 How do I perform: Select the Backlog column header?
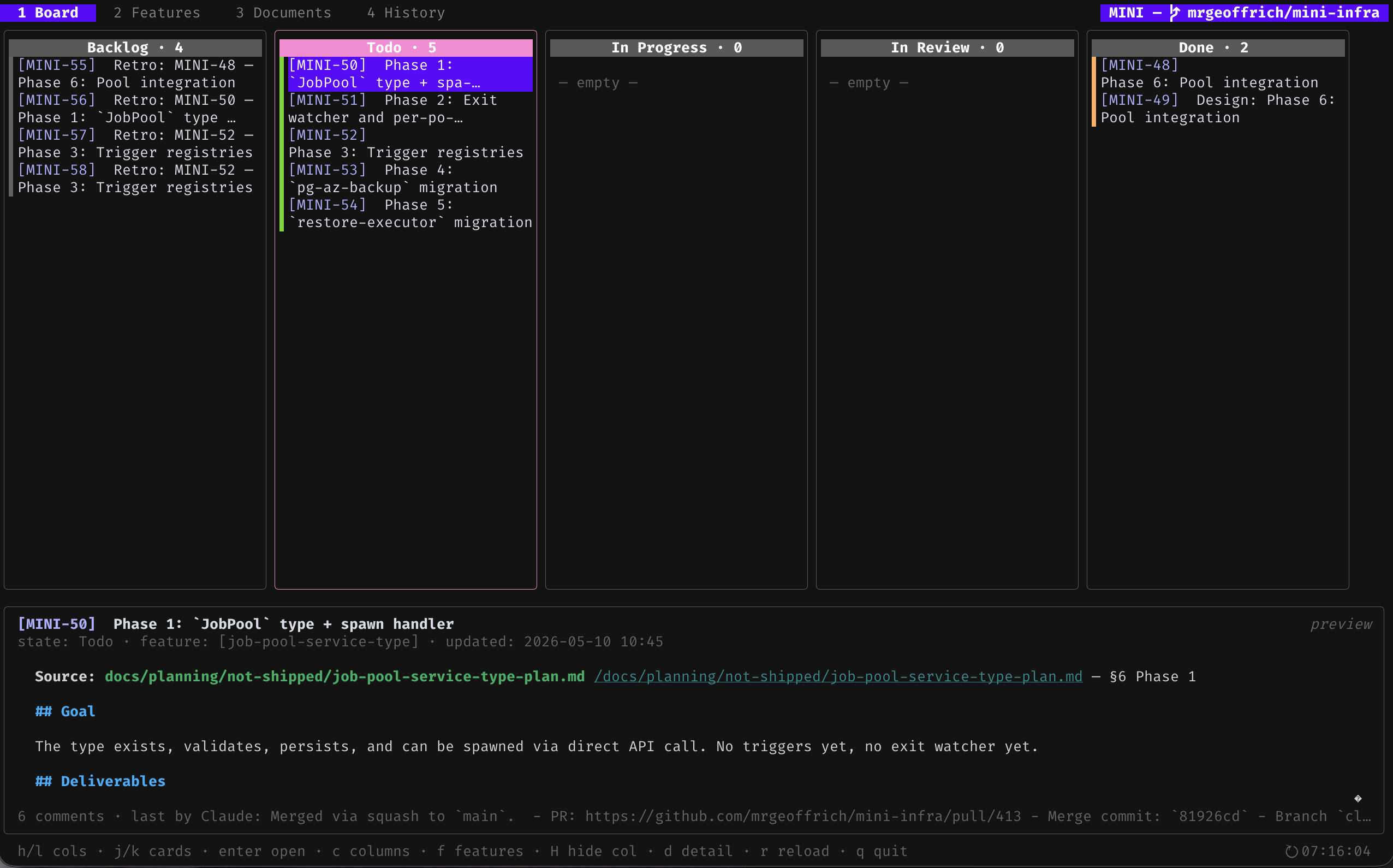[135, 47]
